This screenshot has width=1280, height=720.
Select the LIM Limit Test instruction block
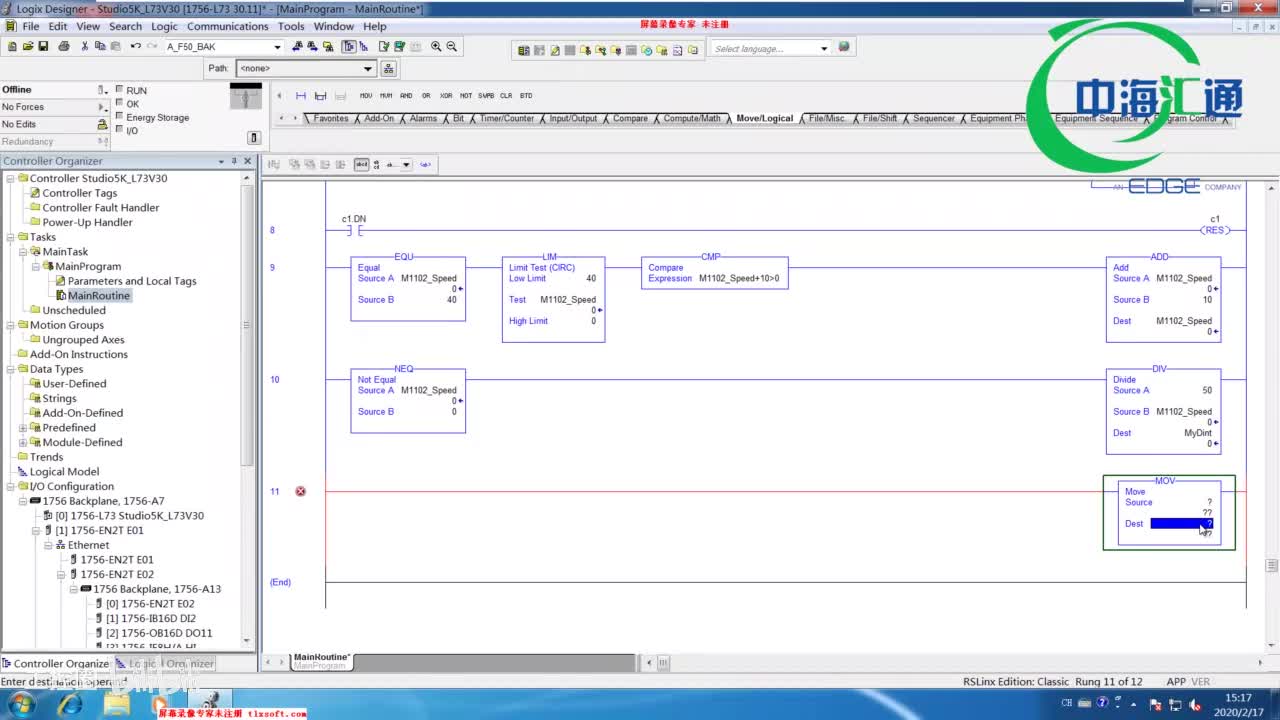(553, 300)
